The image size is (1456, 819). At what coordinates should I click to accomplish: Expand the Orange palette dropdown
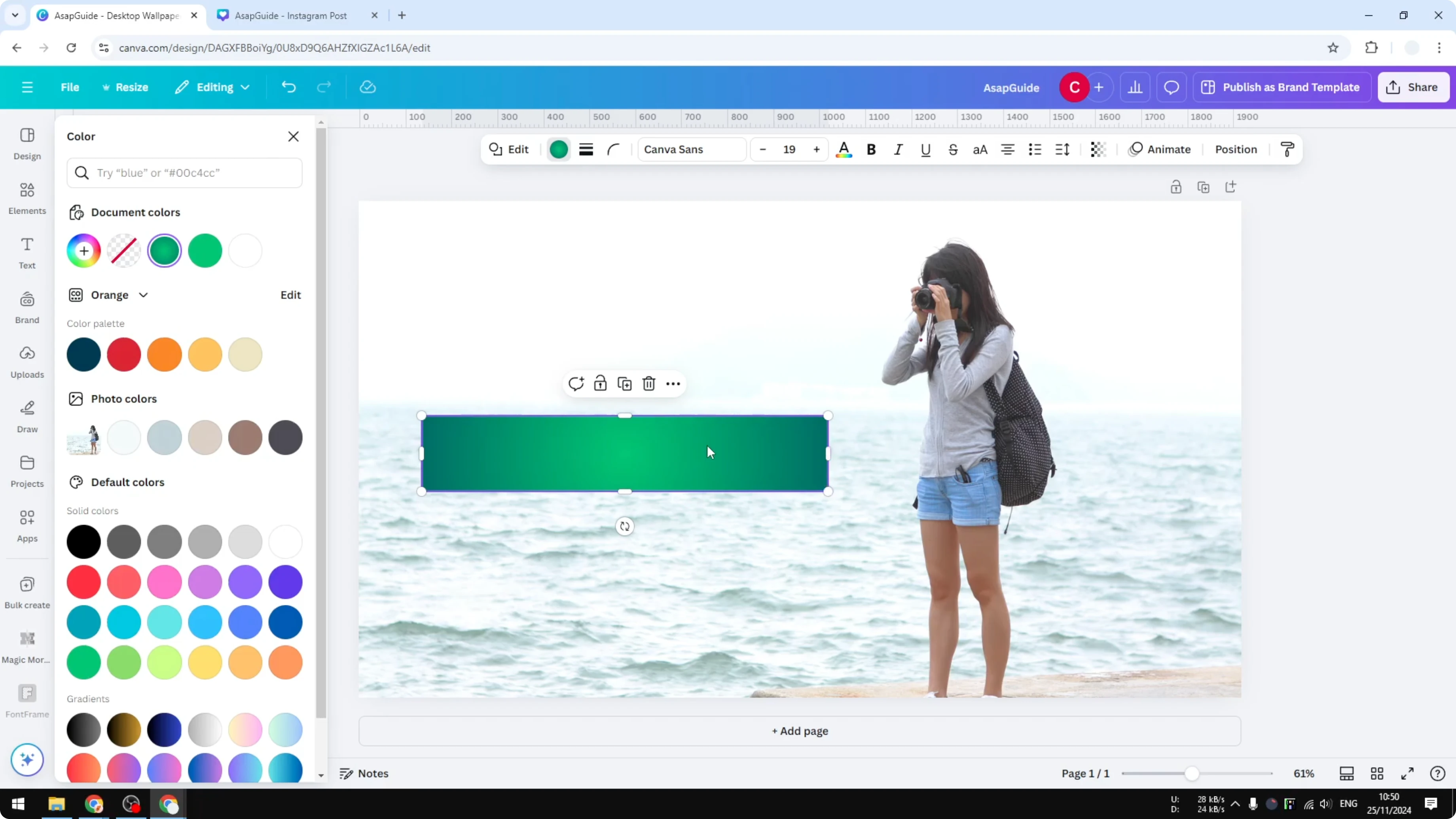(x=144, y=294)
